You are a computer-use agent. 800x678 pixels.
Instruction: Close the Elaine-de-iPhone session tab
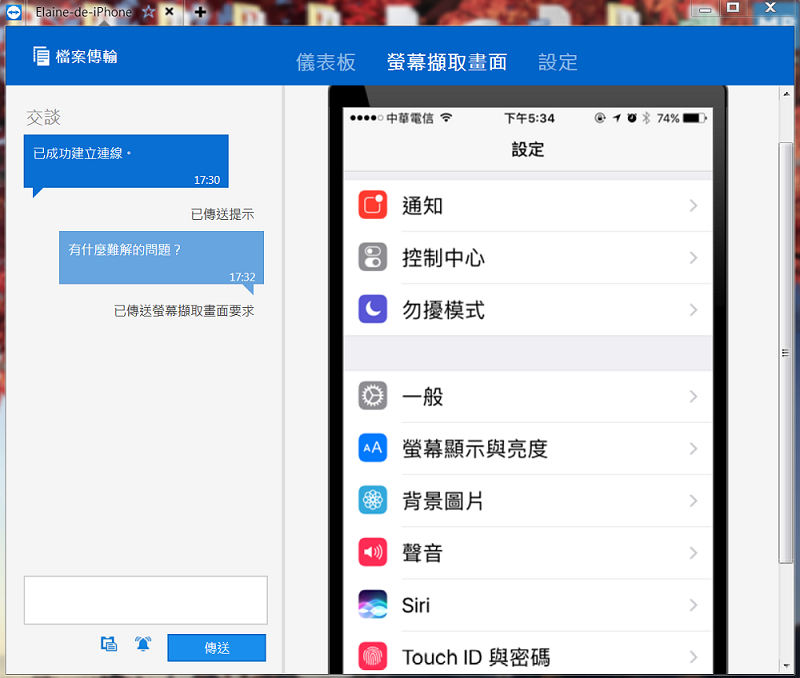[169, 11]
